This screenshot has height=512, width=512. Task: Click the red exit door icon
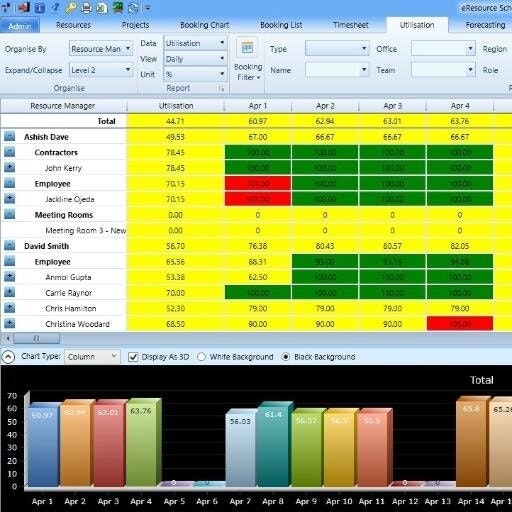[23, 7]
